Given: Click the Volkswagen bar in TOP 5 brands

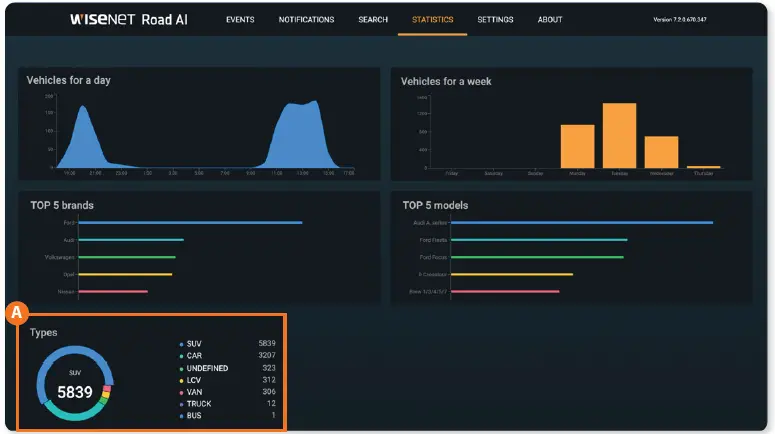Looking at the screenshot, I should click(127, 257).
